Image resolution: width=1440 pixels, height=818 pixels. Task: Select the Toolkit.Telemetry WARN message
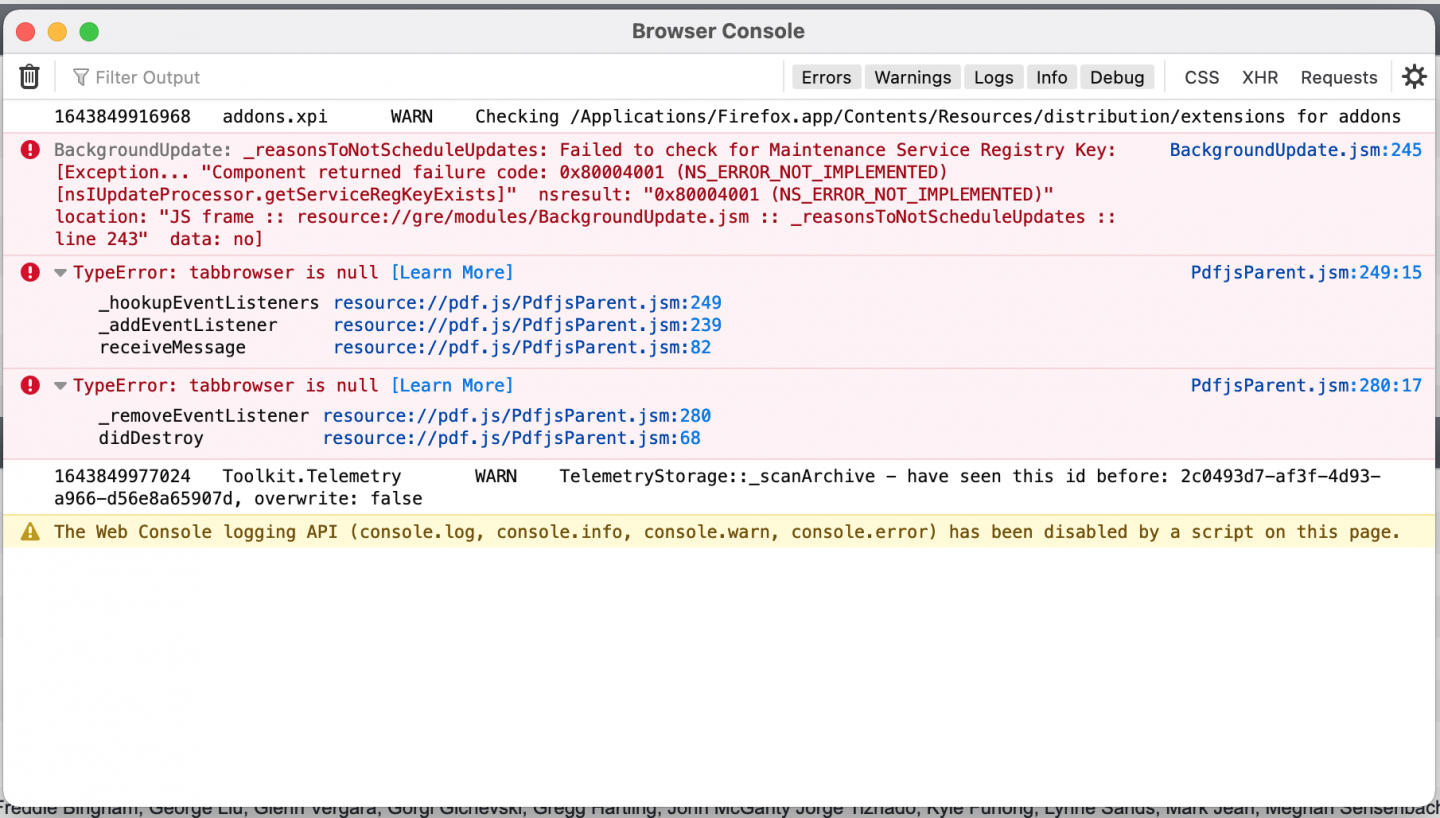coord(720,487)
